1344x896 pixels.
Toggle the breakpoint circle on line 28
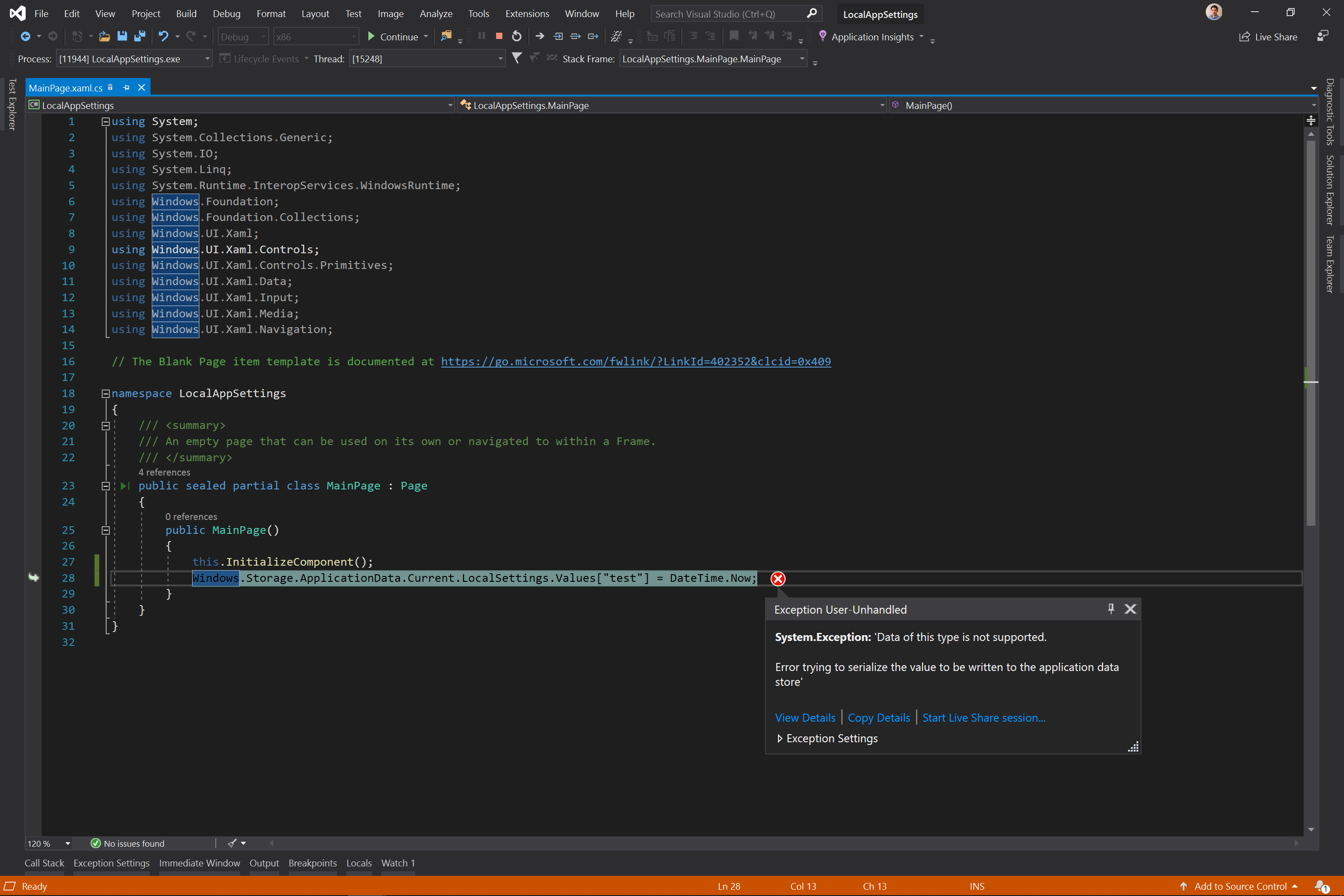34,578
